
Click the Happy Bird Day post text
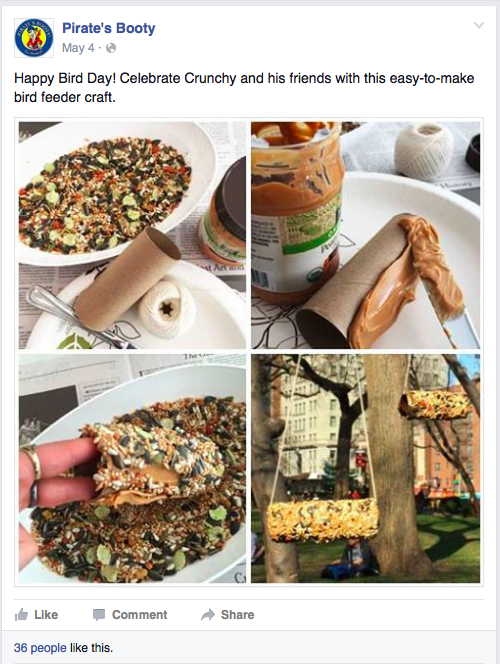(244, 88)
